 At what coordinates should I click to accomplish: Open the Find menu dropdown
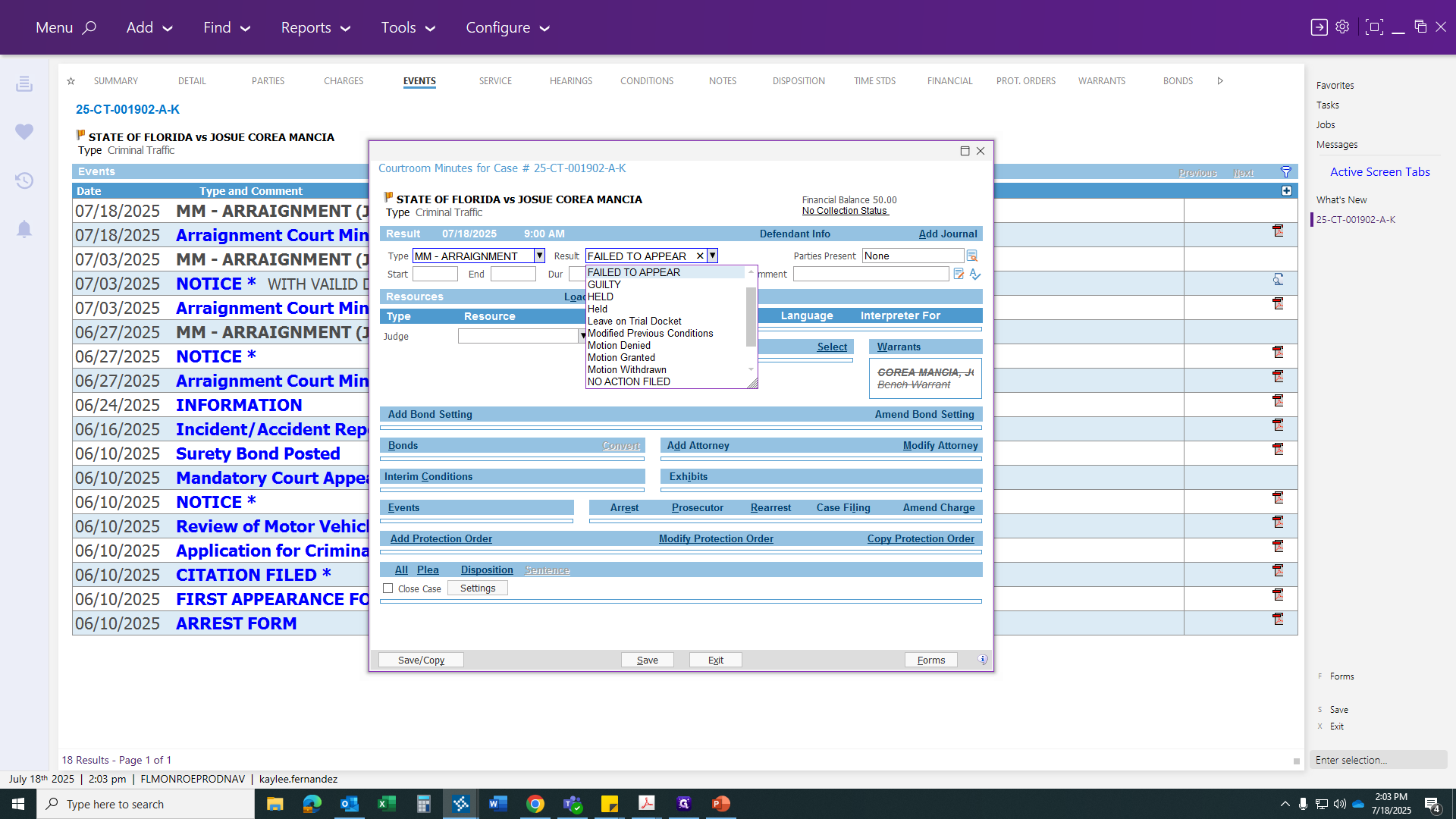pyautogui.click(x=226, y=27)
